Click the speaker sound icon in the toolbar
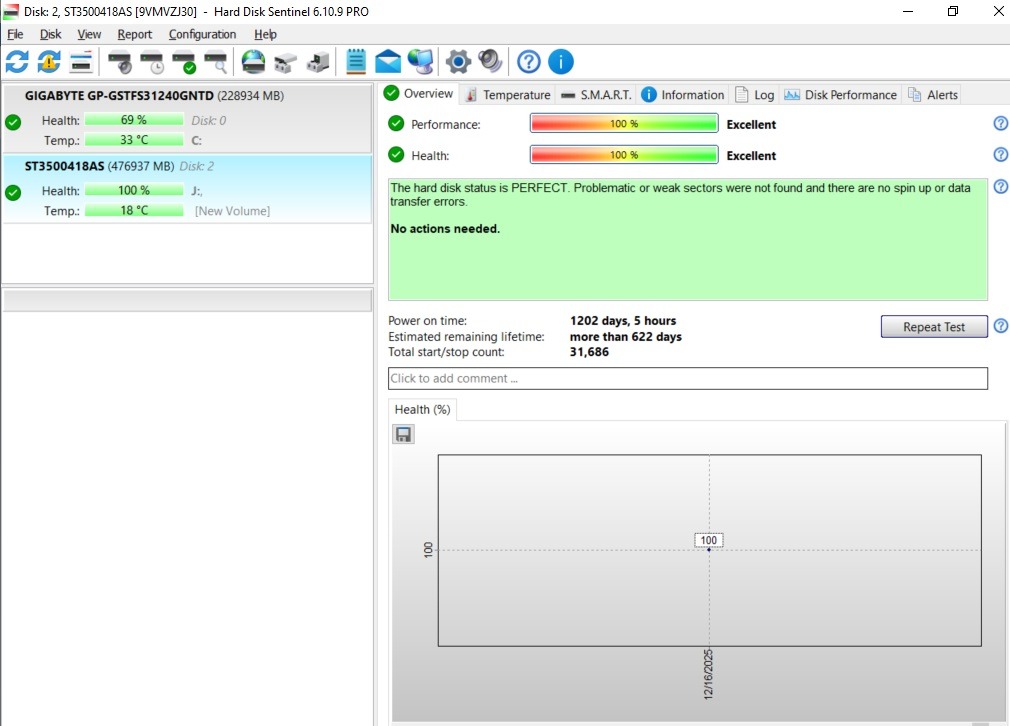Image resolution: width=1010 pixels, height=726 pixels. [490, 62]
